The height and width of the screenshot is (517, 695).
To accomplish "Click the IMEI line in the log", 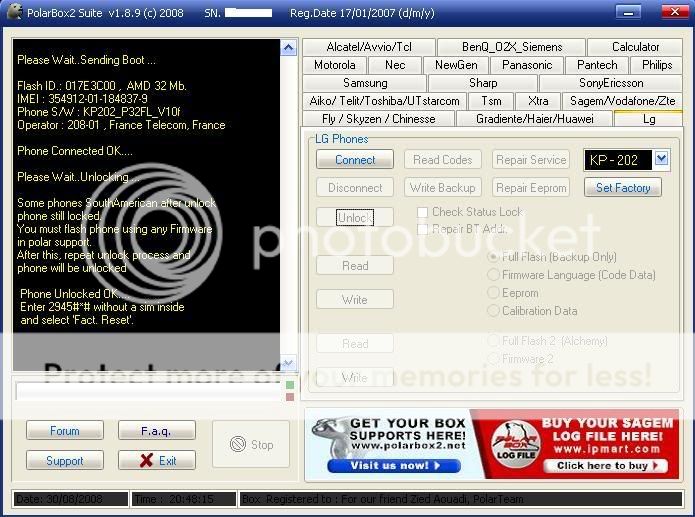I will click(x=82, y=98).
